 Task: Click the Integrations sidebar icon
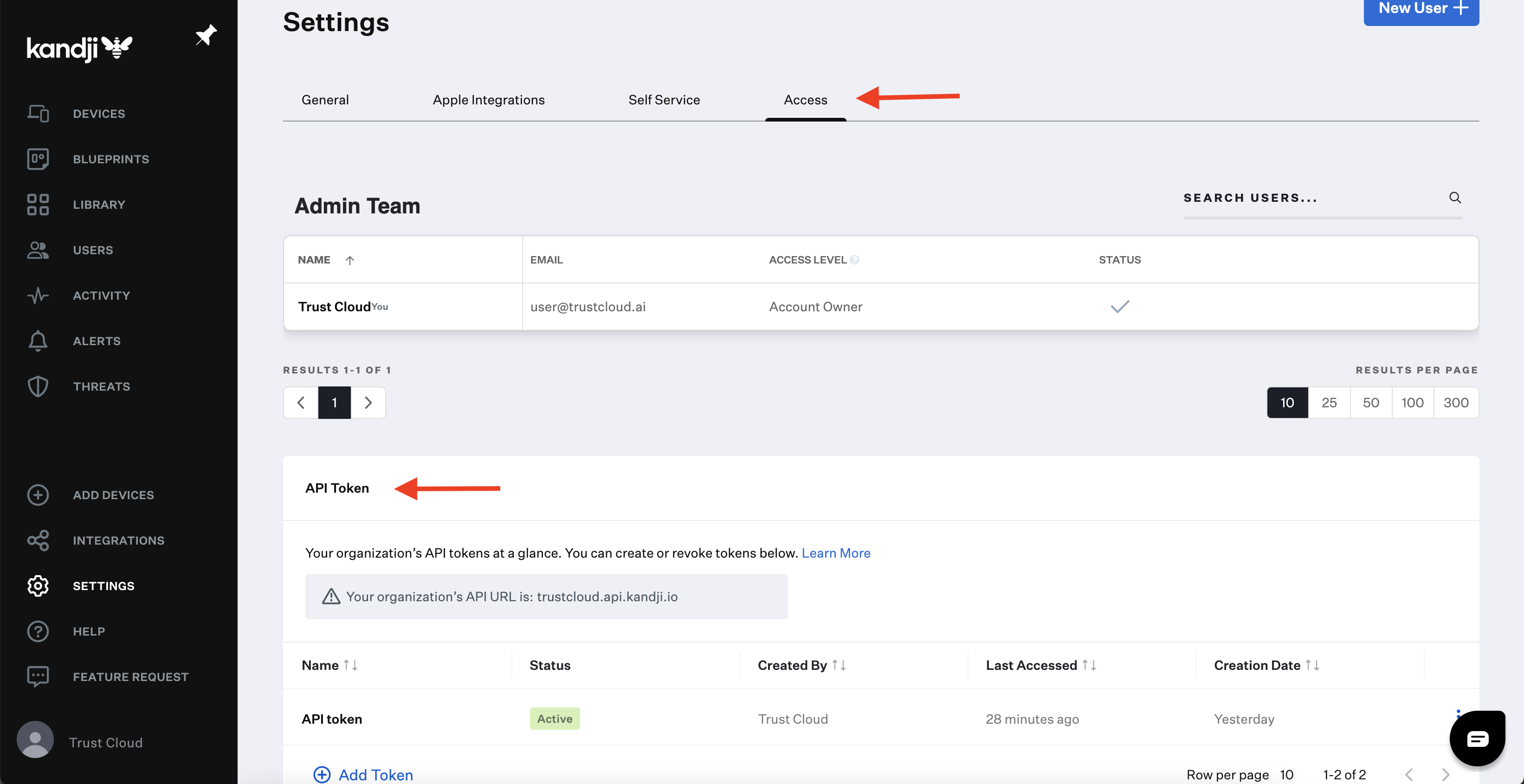coord(38,540)
